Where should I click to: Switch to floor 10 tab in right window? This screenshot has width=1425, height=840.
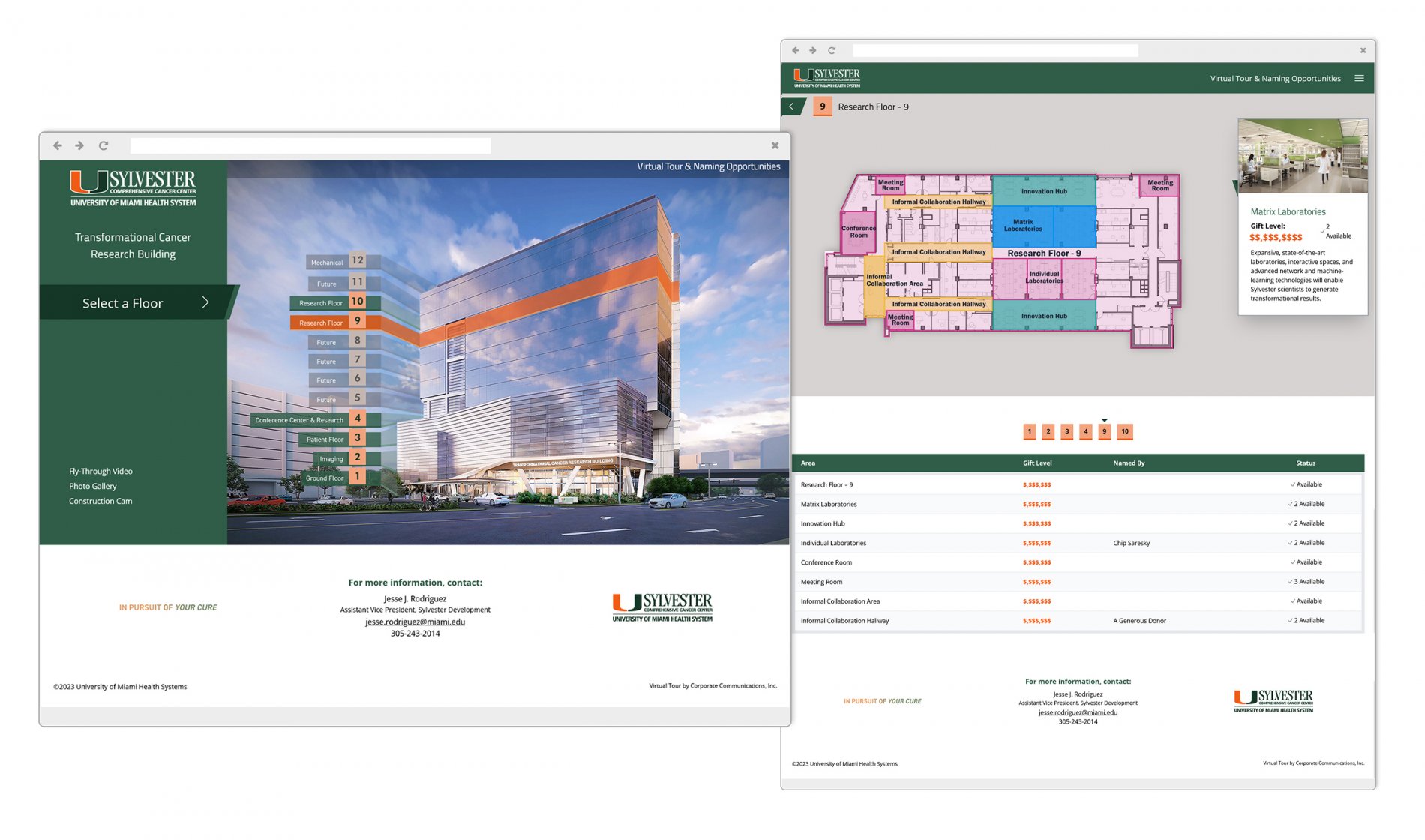(x=1125, y=431)
